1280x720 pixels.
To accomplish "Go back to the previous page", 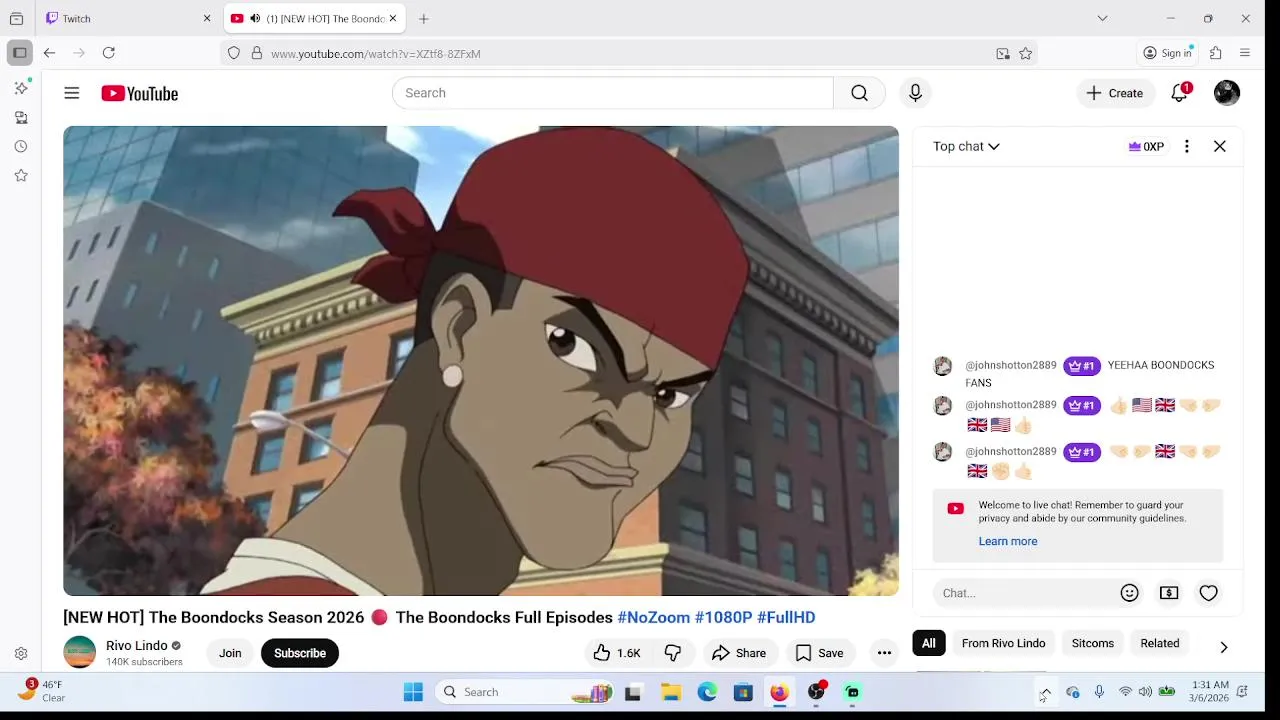I will pyautogui.click(x=49, y=53).
